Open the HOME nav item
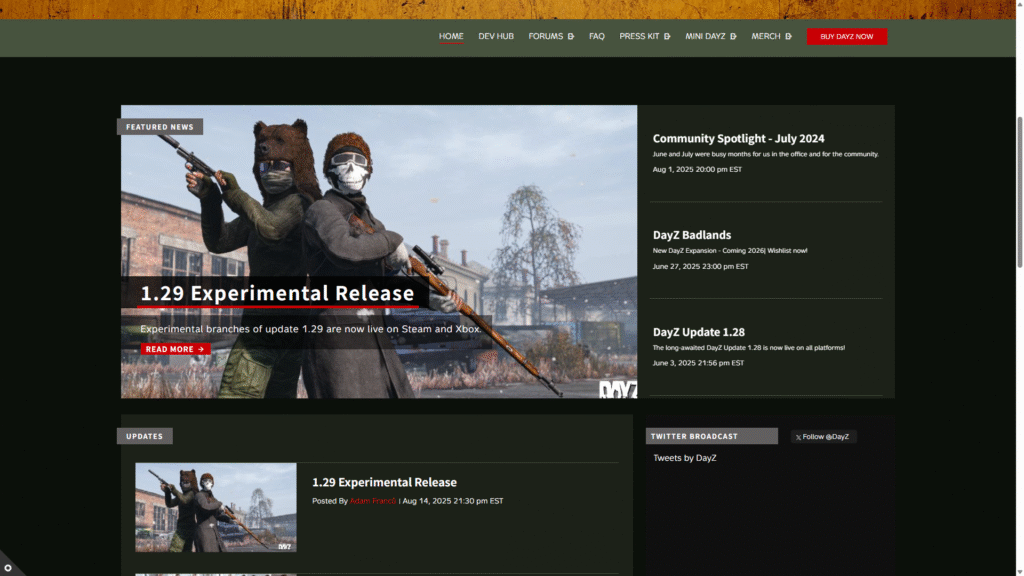 coord(451,37)
